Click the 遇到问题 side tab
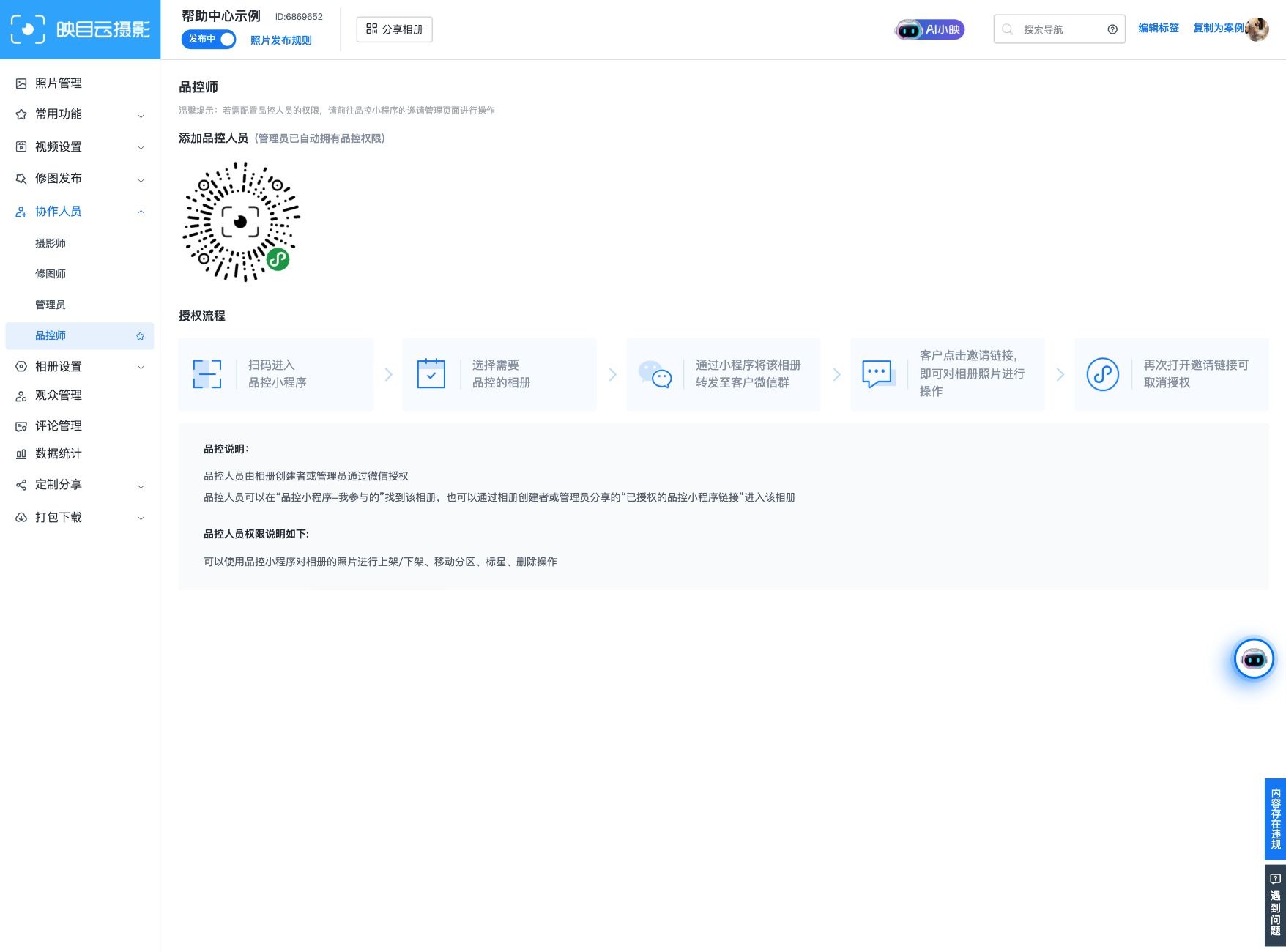 (1275, 906)
